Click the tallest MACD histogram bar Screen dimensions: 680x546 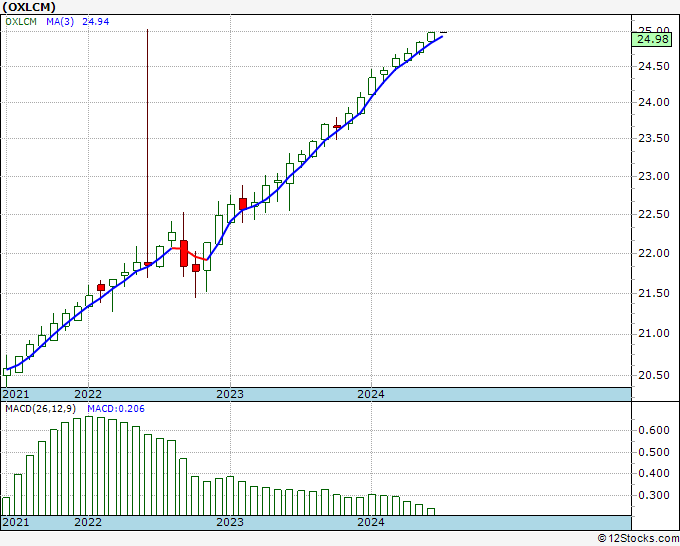pyautogui.click(x=89, y=466)
